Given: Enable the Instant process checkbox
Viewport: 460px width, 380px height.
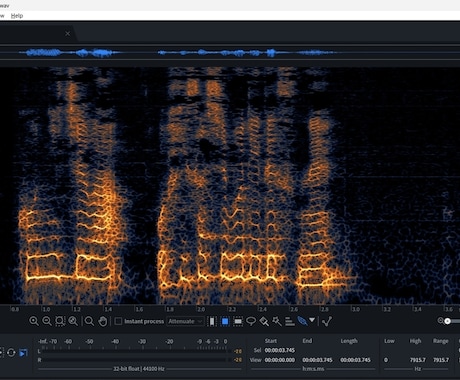Looking at the screenshot, I should coord(118,321).
